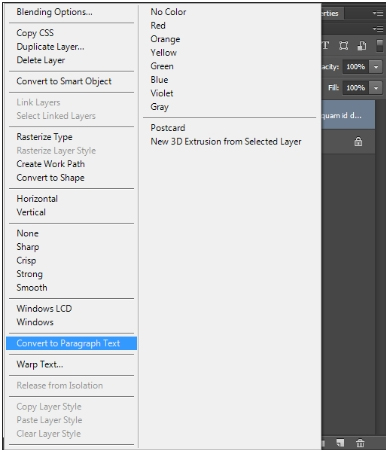388x452 pixels.
Task: Label the layer Blue
Action: (159, 80)
